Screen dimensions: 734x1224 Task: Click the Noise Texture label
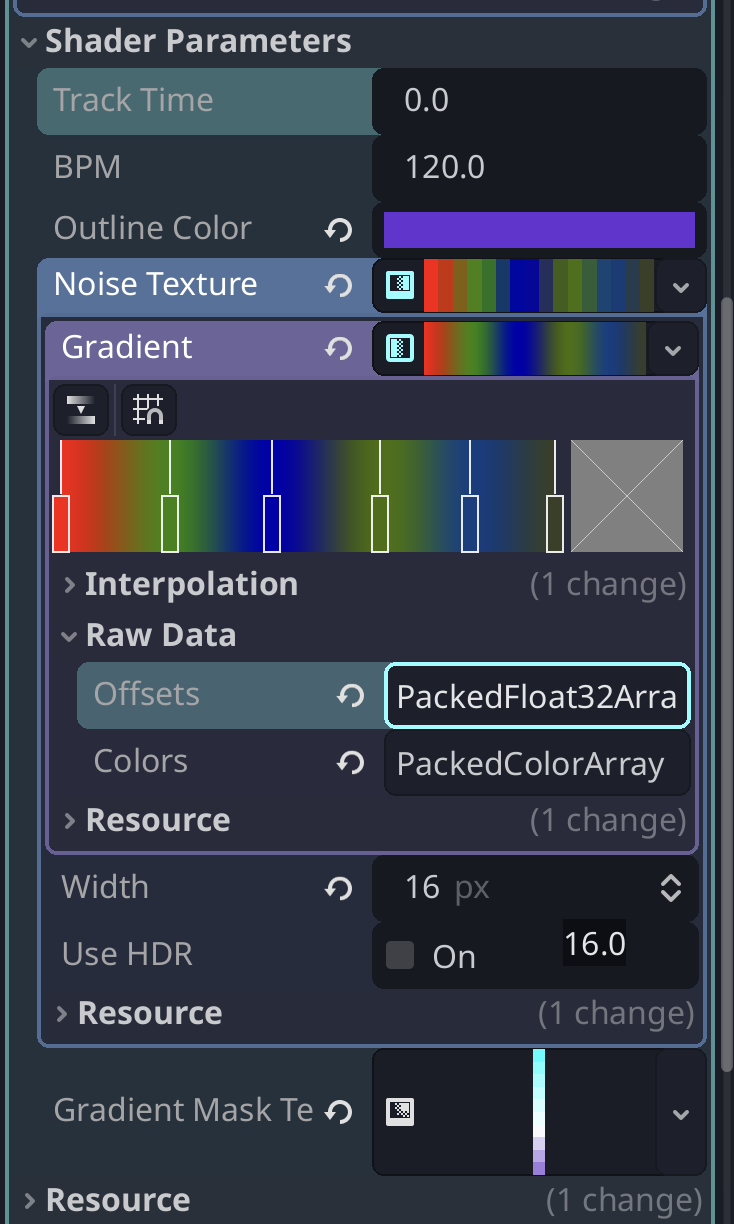point(156,284)
